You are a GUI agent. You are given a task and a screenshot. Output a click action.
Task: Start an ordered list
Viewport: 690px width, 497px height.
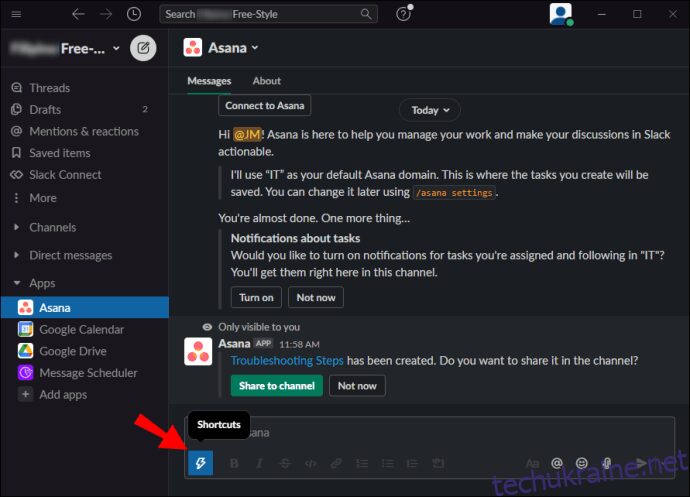[x=362, y=463]
